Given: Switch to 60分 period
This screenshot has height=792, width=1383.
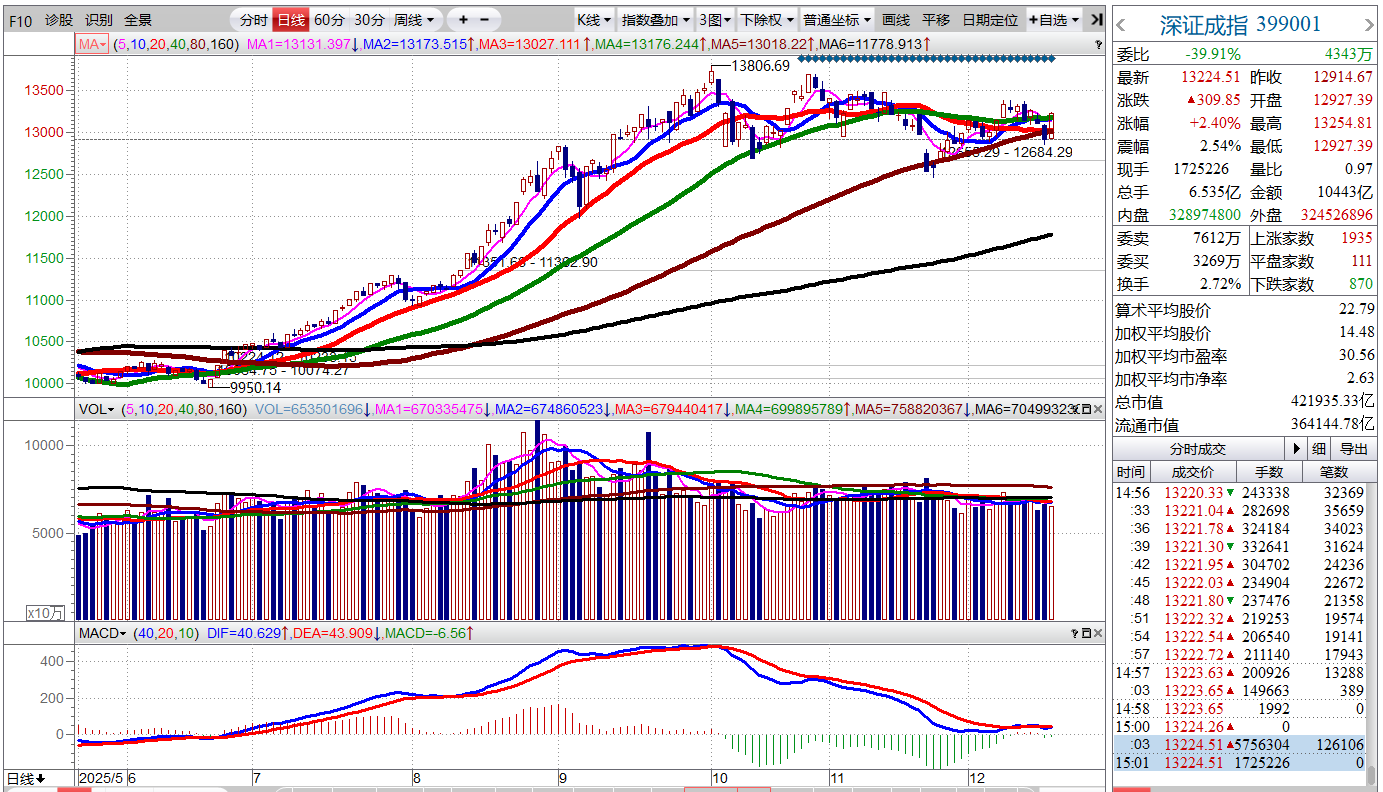Looking at the screenshot, I should tap(329, 20).
